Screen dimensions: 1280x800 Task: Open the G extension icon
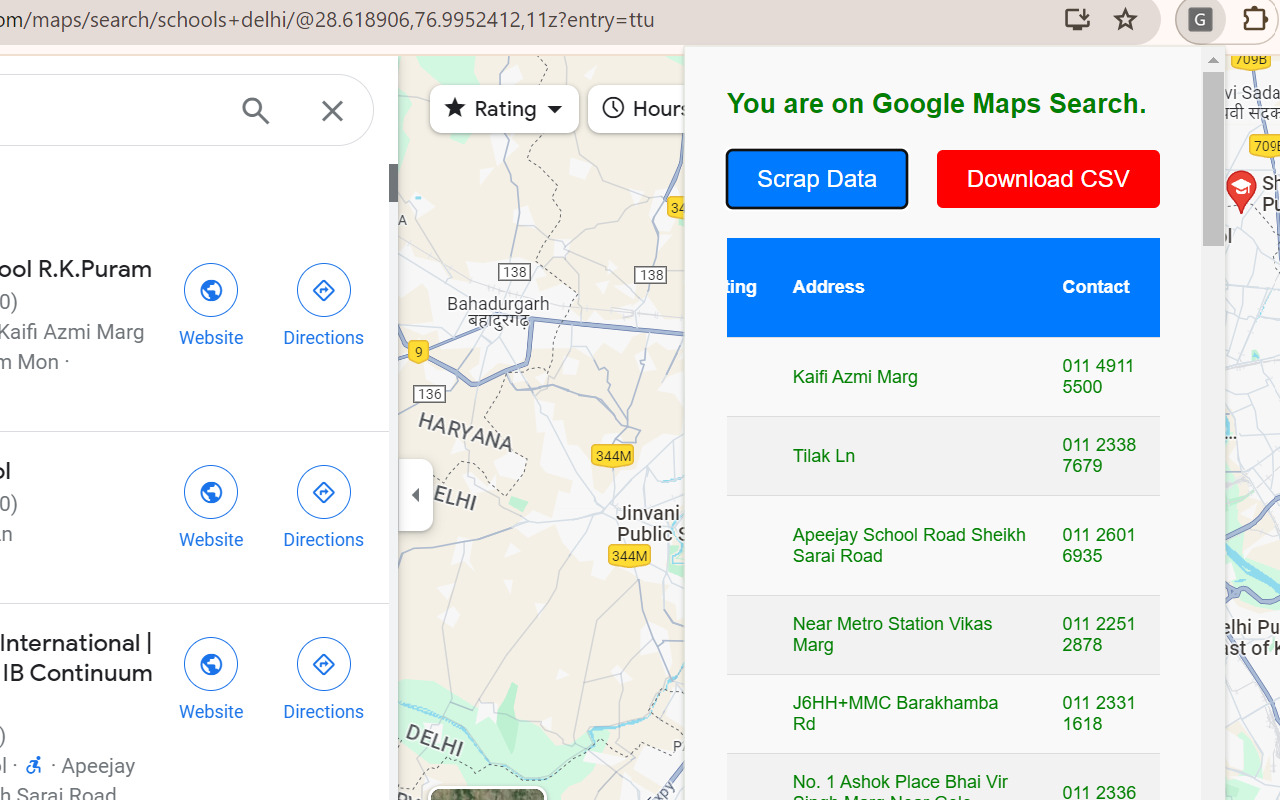pyautogui.click(x=1200, y=20)
